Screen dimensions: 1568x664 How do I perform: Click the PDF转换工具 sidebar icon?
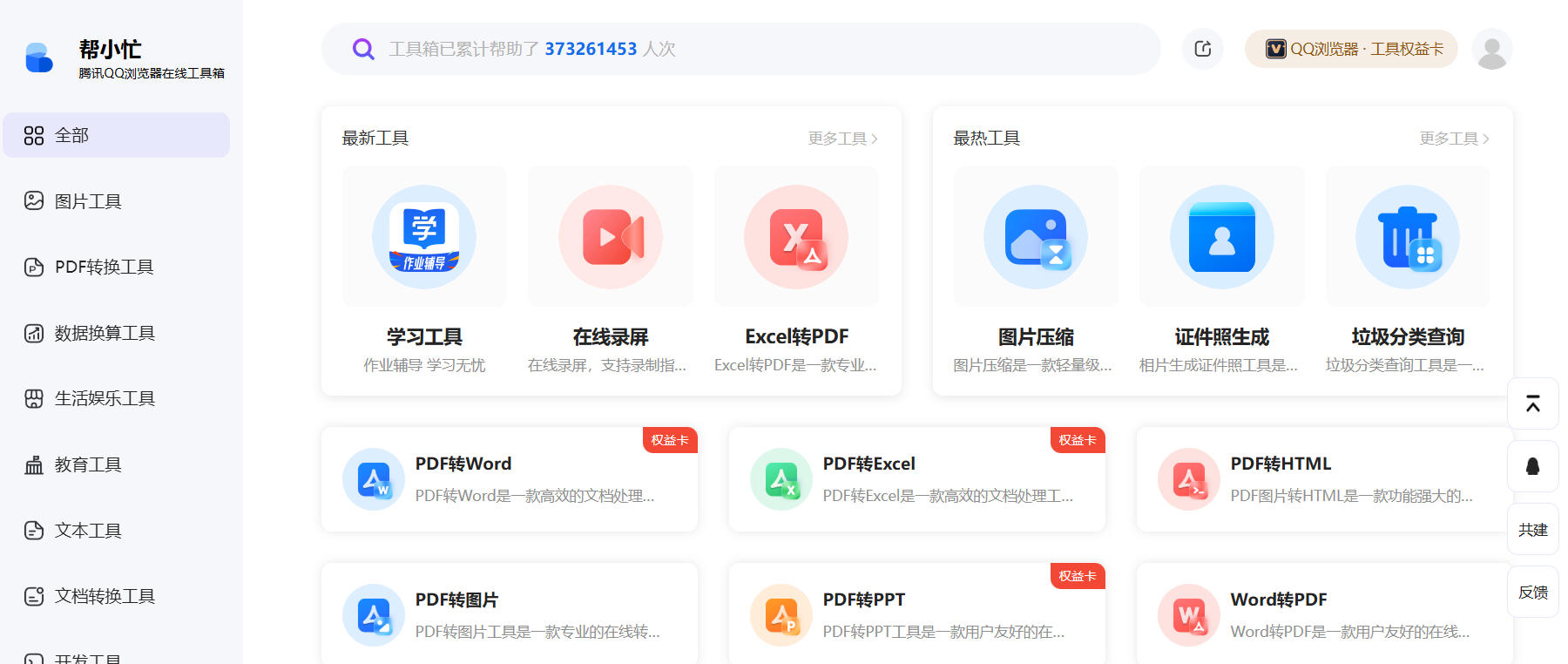coord(34,267)
